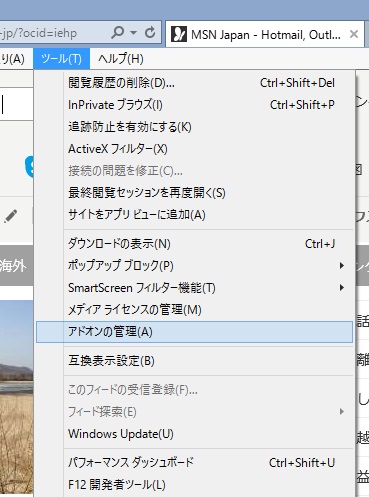
Task: Launch F12 開発者ツール(L)
Action: pyautogui.click(x=194, y=485)
